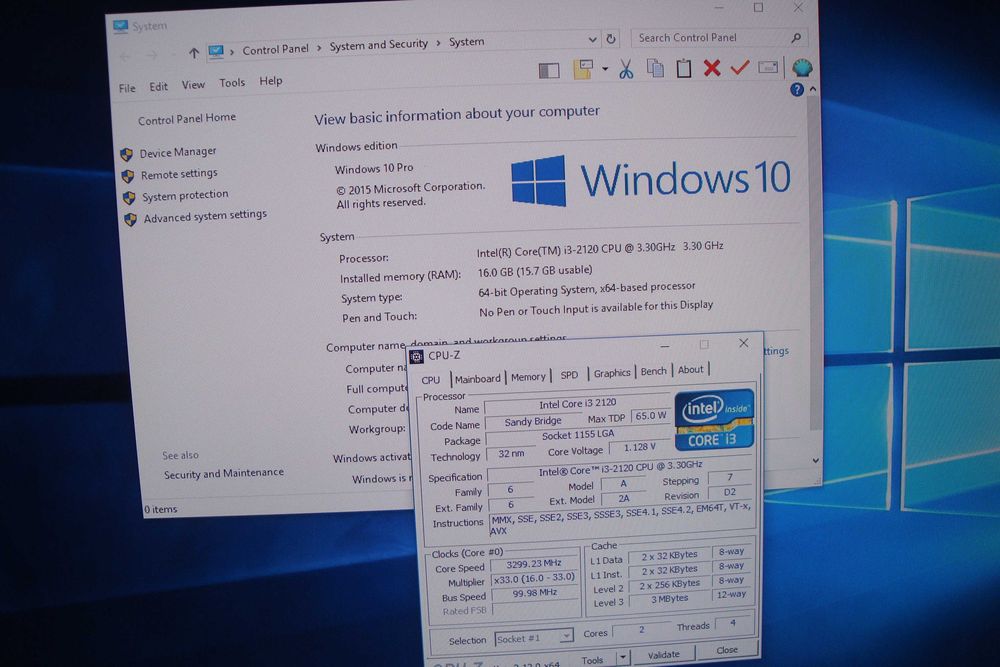The height and width of the screenshot is (667, 1000).
Task: Collapse the ribbon with the chevron near help
Action: click(812, 89)
